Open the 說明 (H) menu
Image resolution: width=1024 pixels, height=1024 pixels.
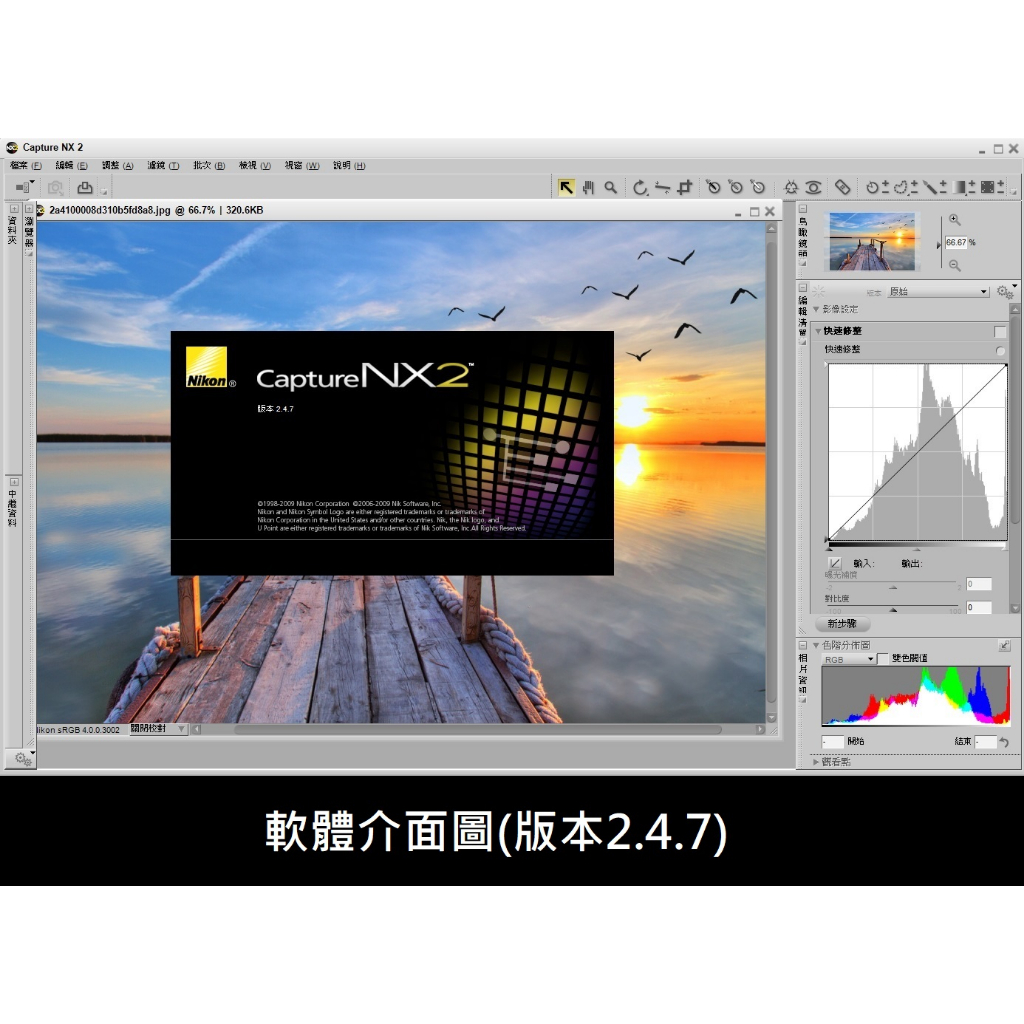349,166
